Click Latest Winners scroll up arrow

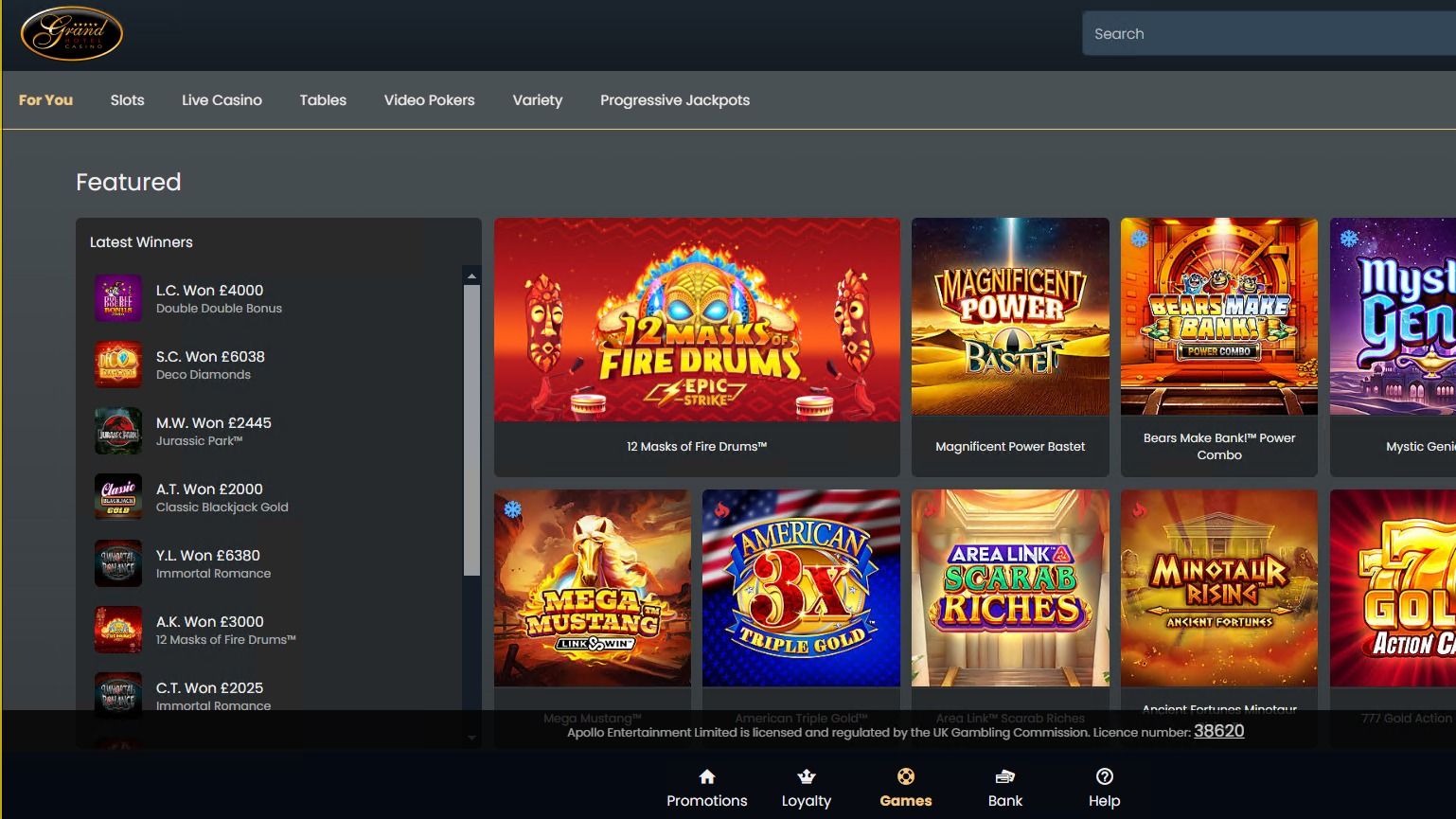(x=471, y=276)
